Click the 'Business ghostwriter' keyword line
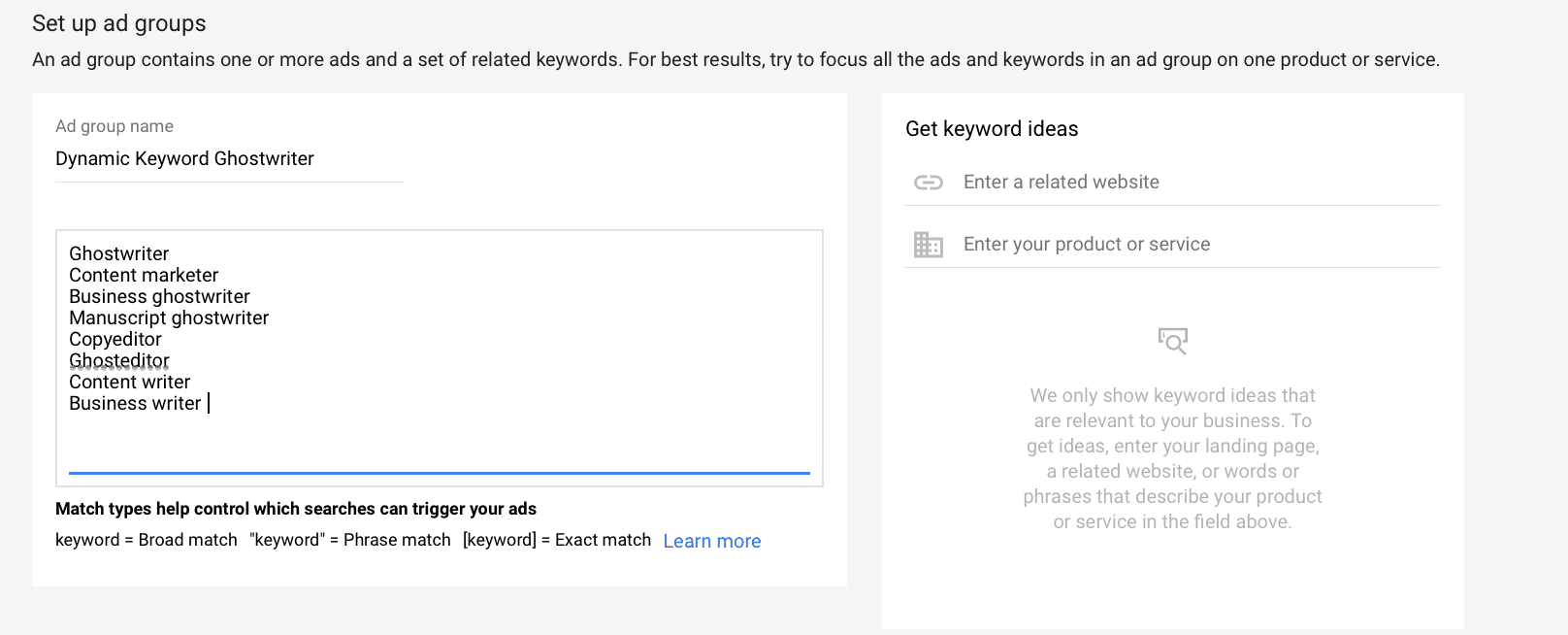Viewport: 1568px width, 635px height. [x=159, y=296]
